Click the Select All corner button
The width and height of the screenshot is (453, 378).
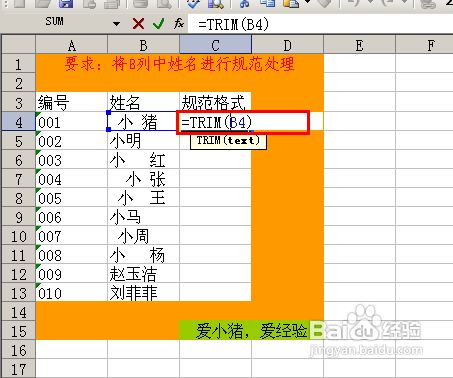[x=19, y=44]
